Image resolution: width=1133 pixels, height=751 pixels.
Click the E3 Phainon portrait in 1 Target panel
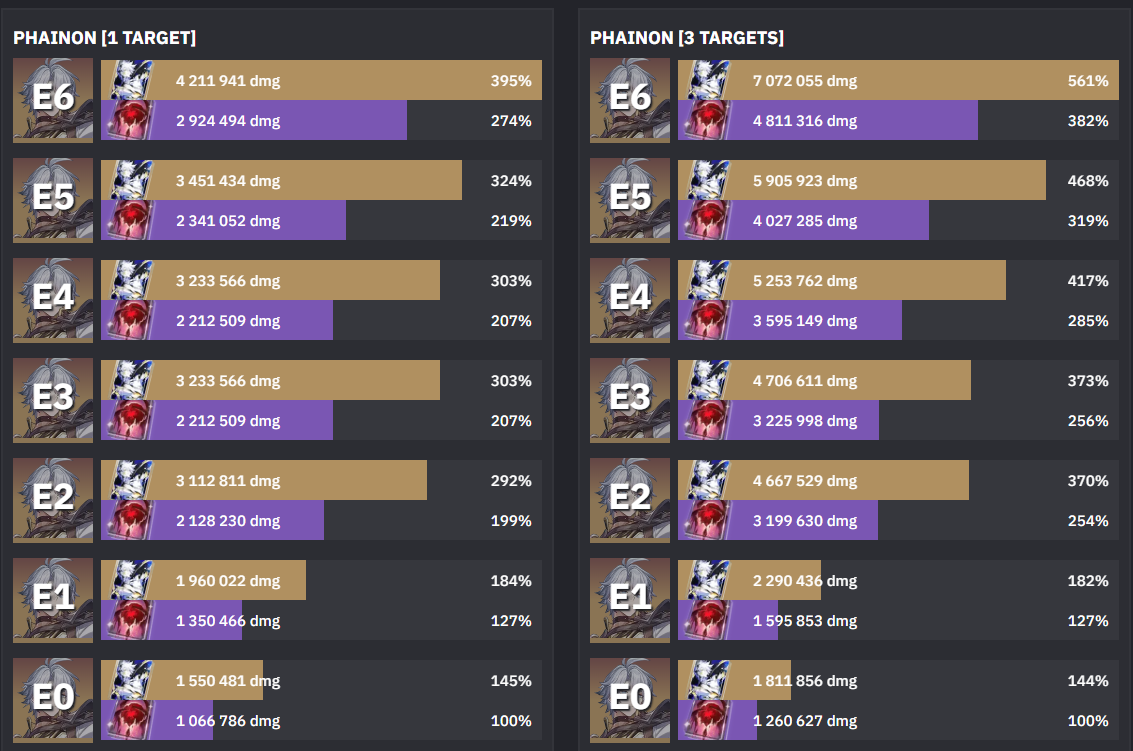tap(53, 400)
